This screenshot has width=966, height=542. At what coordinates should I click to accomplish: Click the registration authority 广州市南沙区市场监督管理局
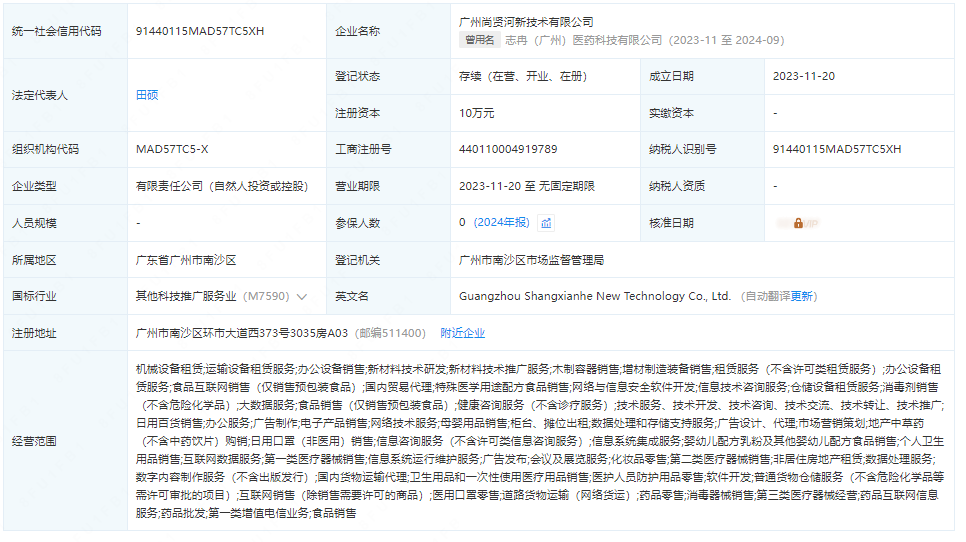532,260
